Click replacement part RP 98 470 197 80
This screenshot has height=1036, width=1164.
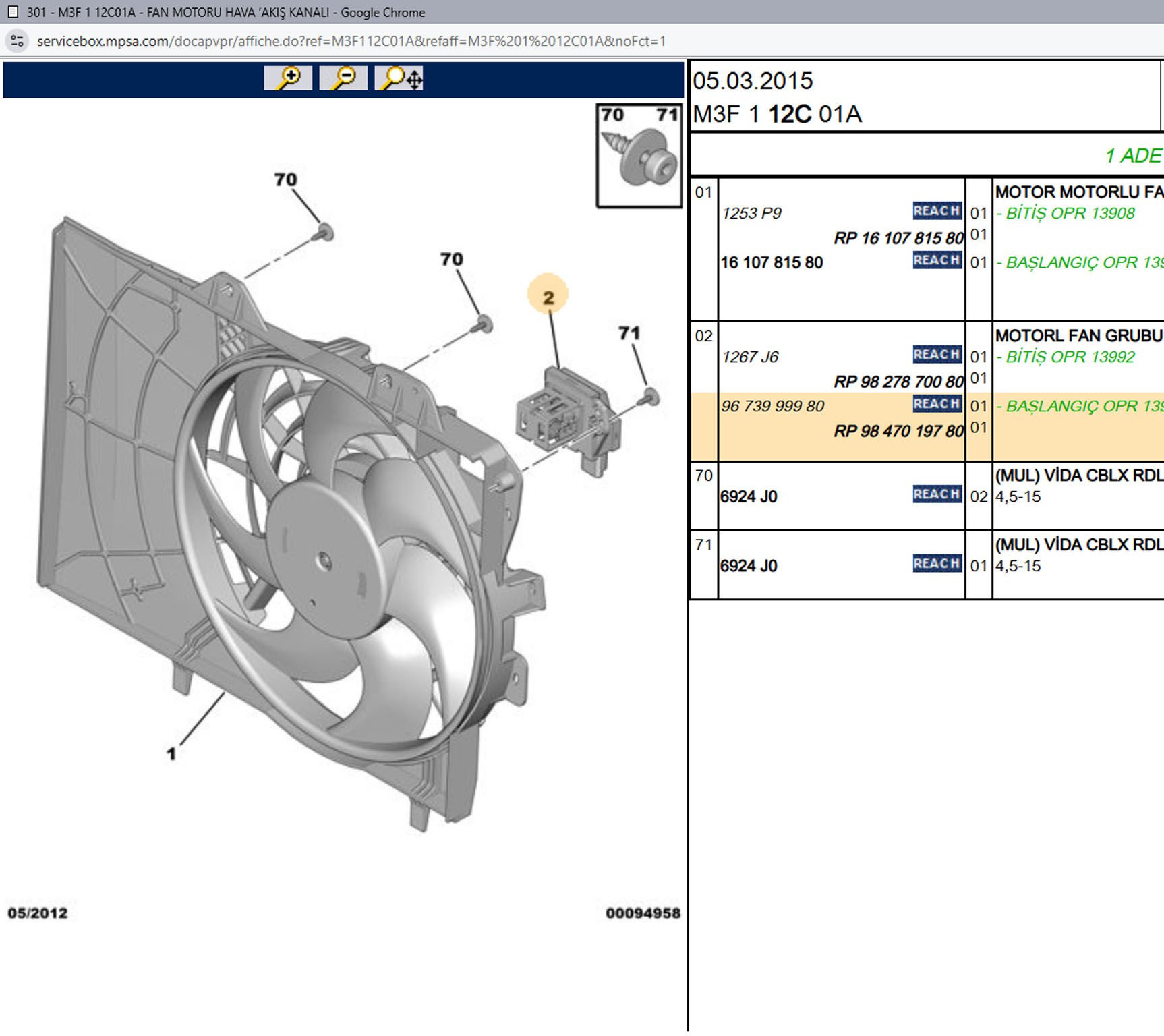pyautogui.click(x=898, y=431)
